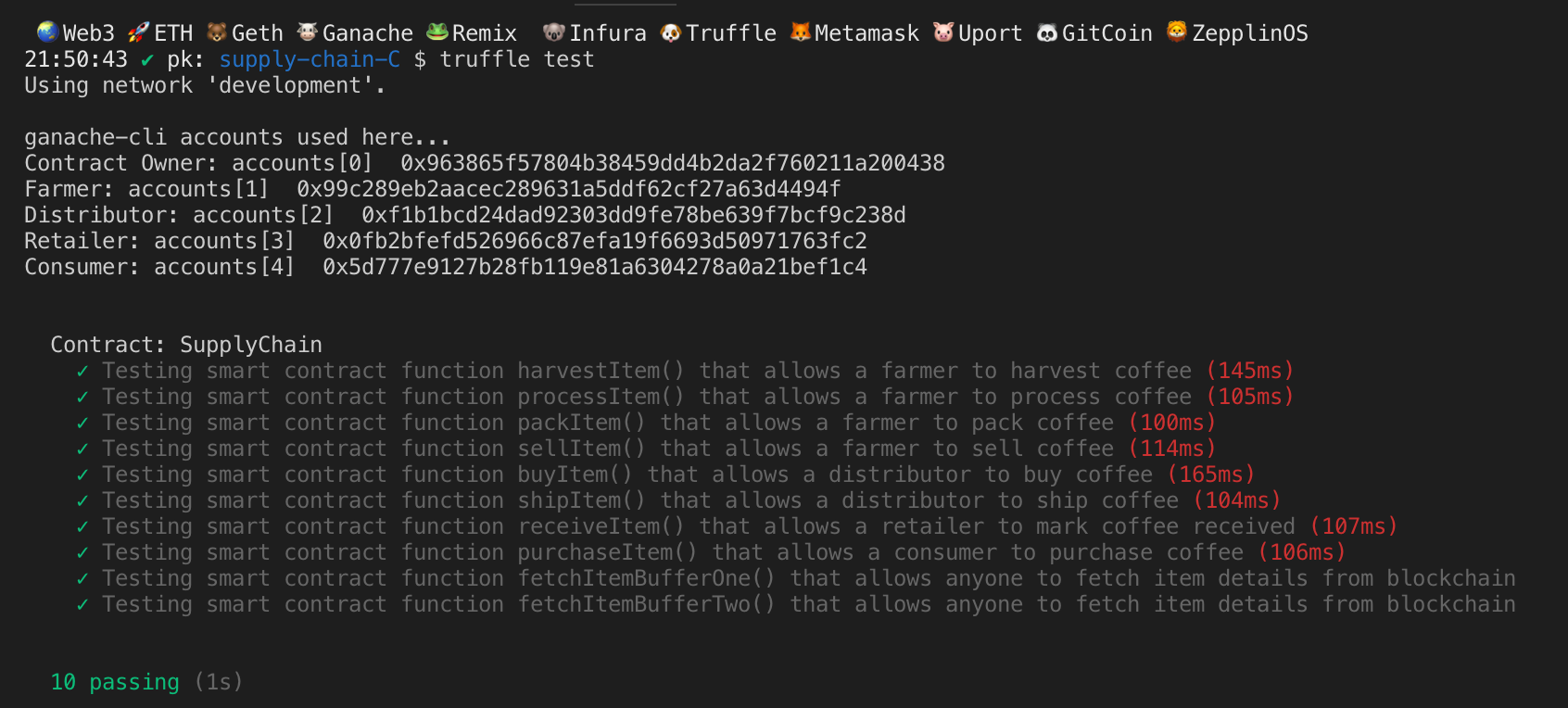
Task: Click the ZepplinOS lion emoji icon
Action: tap(1177, 32)
